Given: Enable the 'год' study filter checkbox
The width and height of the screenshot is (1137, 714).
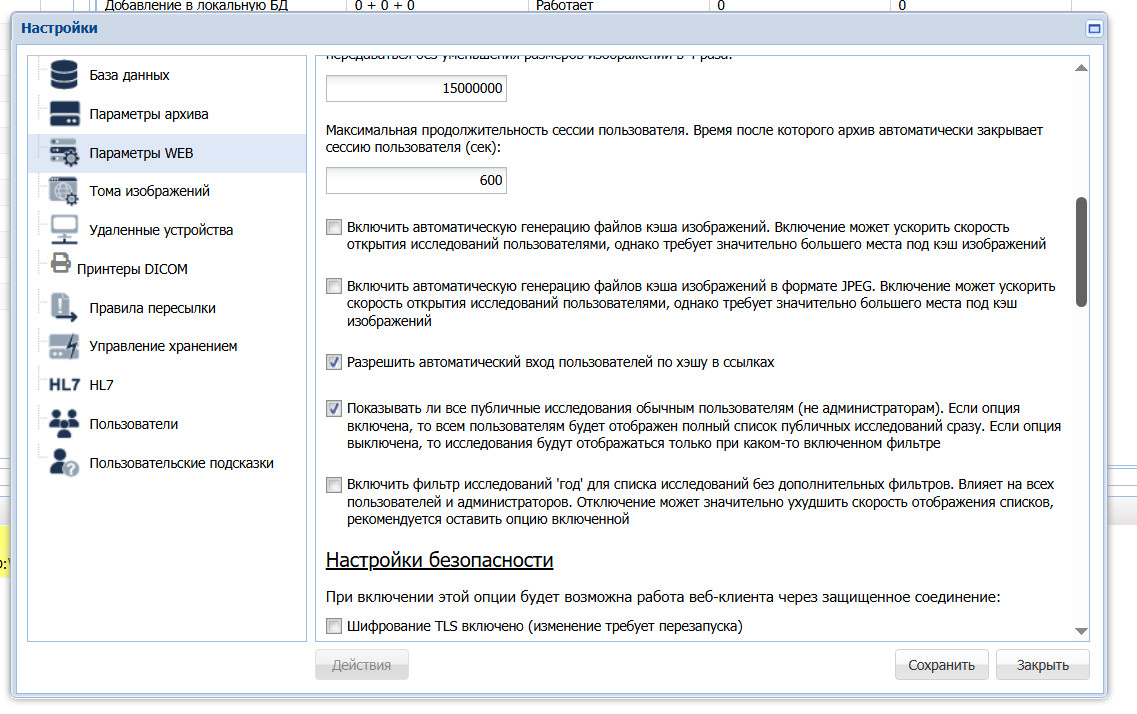Looking at the screenshot, I should (334, 484).
